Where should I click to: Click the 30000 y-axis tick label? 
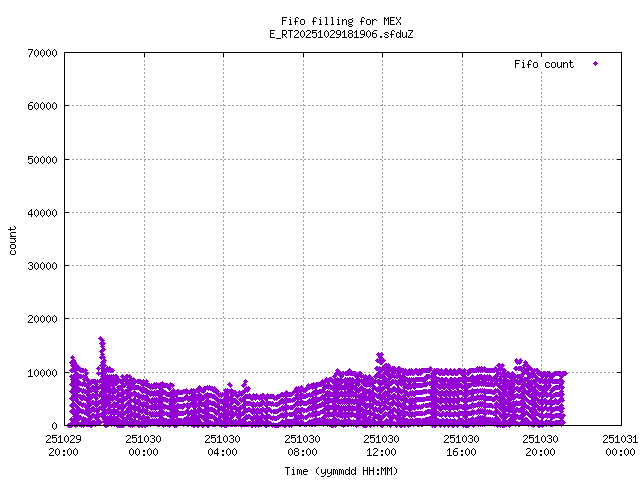[x=38, y=266]
